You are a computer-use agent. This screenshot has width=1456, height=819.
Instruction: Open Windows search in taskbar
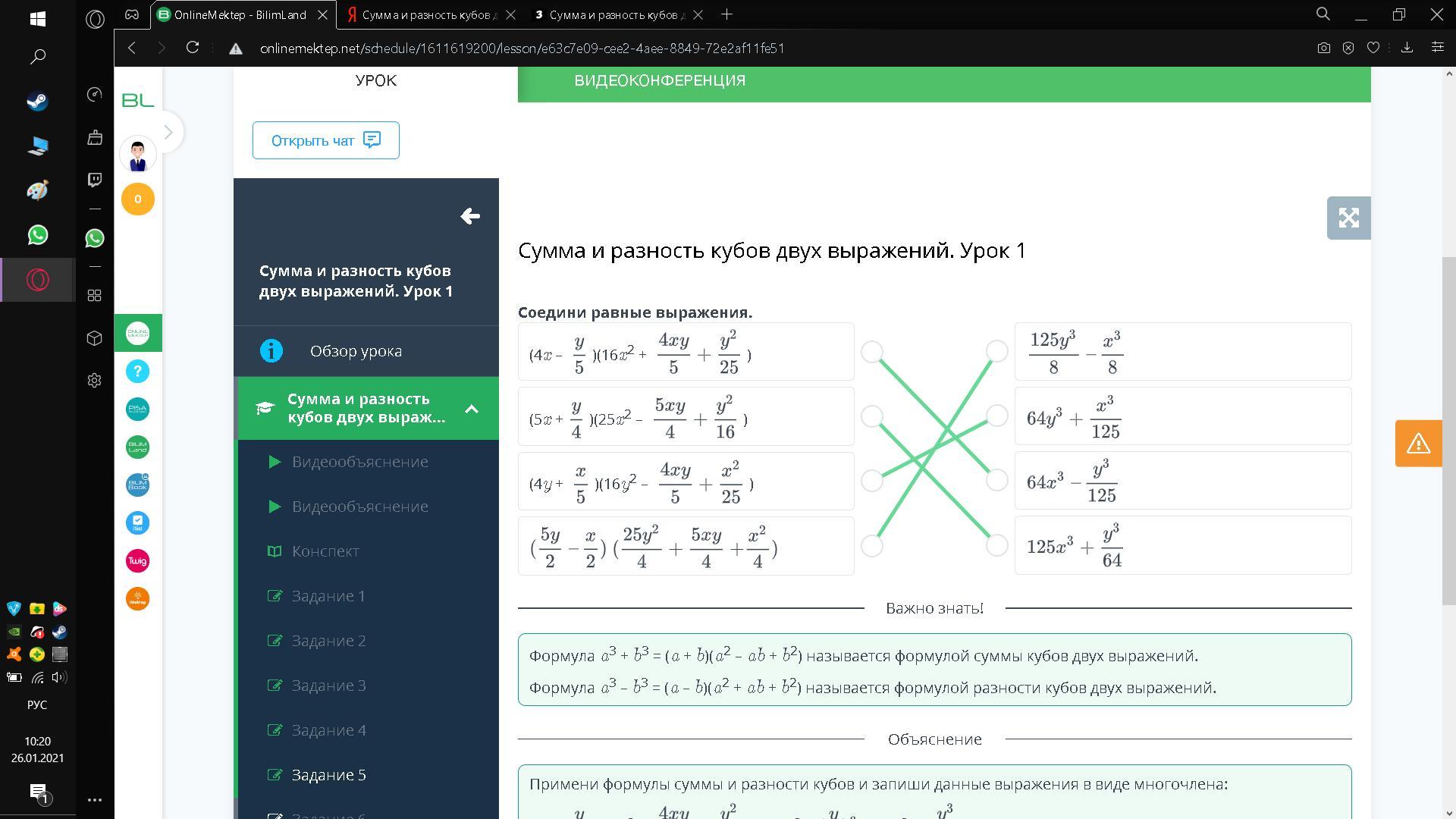[x=37, y=57]
